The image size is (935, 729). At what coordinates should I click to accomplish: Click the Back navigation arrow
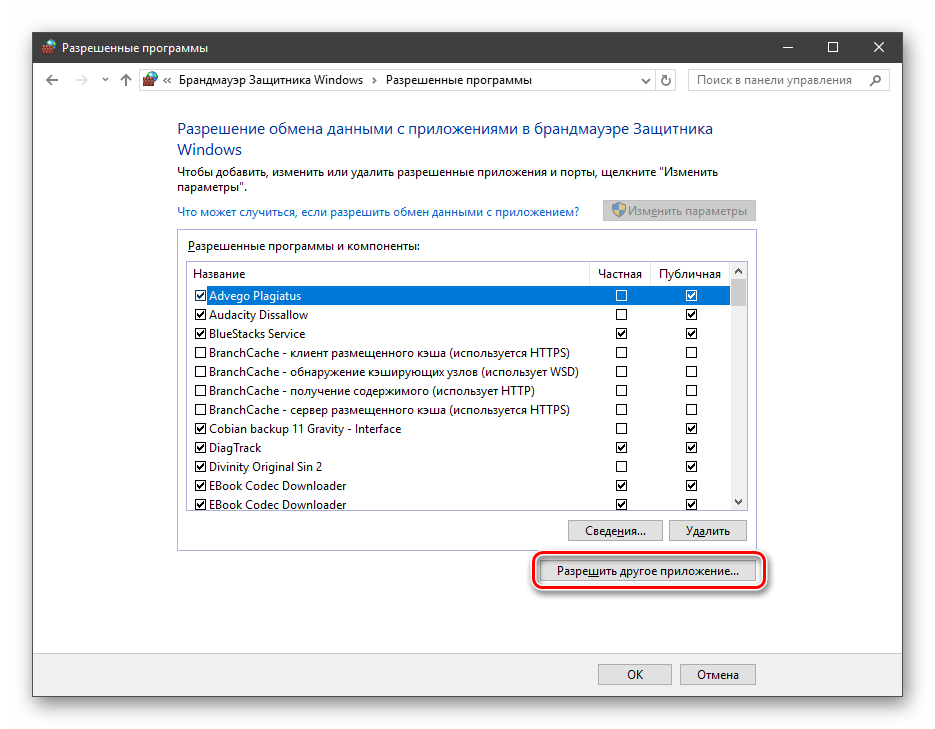(x=52, y=80)
